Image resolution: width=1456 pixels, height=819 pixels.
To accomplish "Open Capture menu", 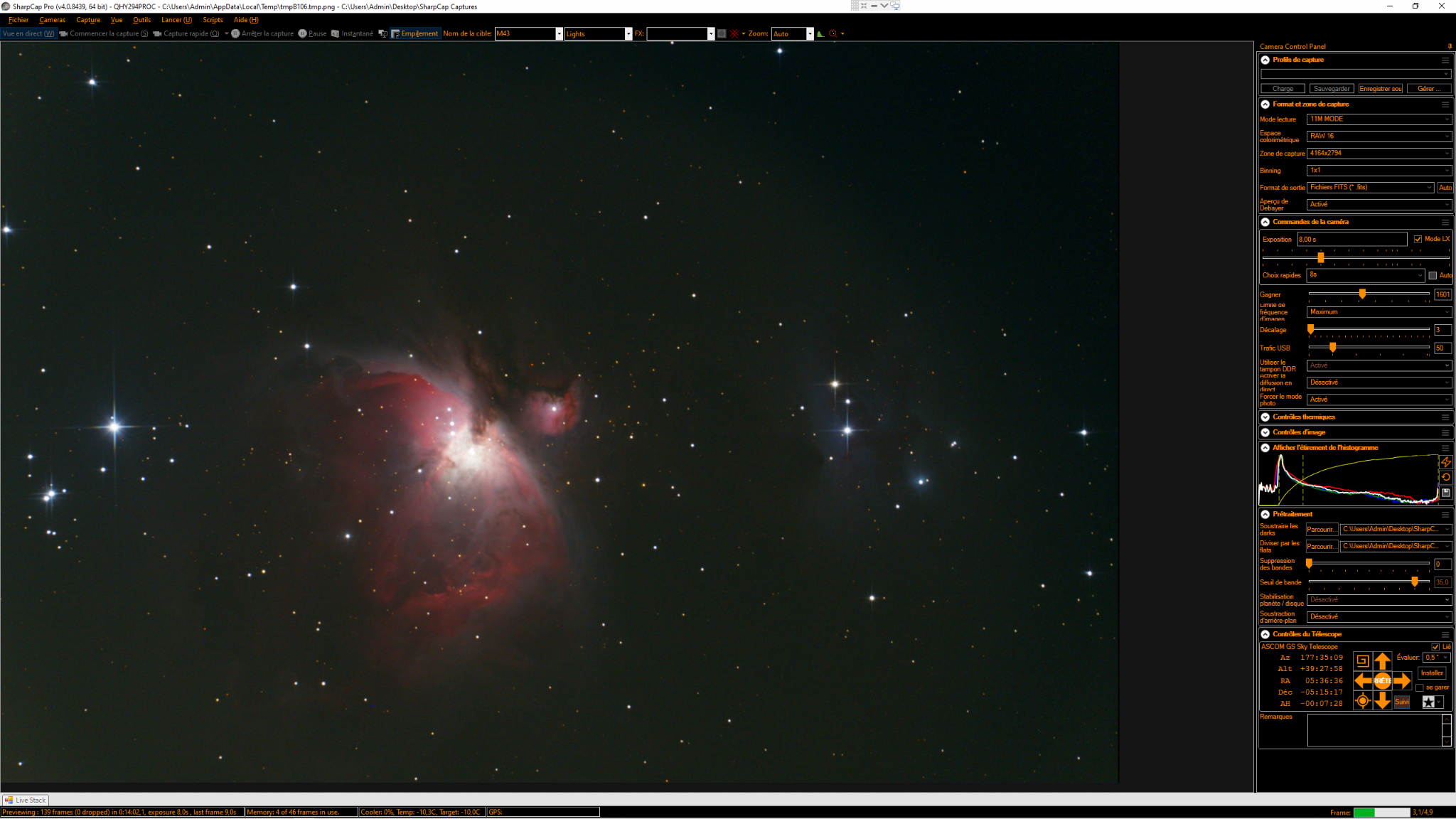I will pos(88,20).
